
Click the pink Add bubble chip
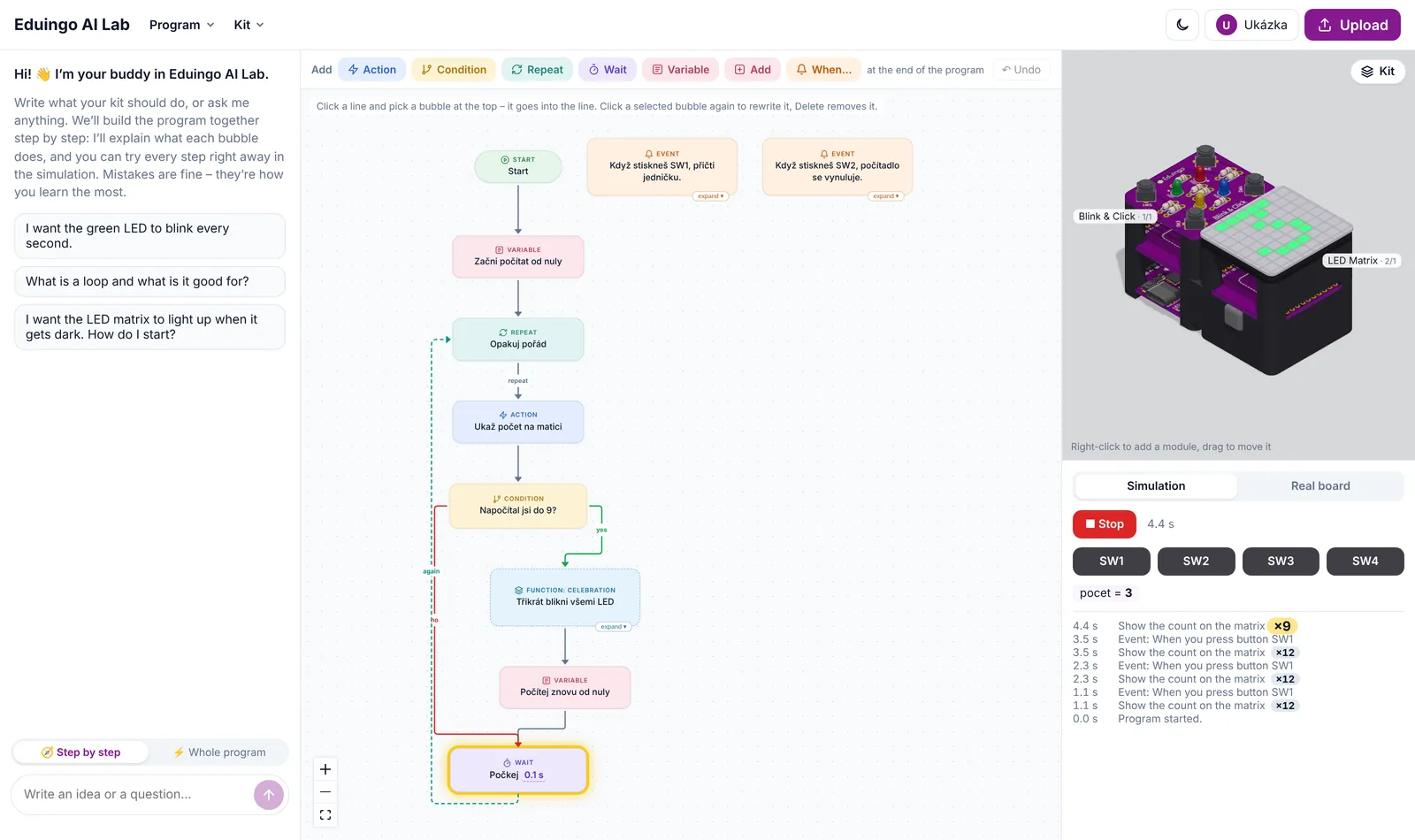(x=753, y=70)
